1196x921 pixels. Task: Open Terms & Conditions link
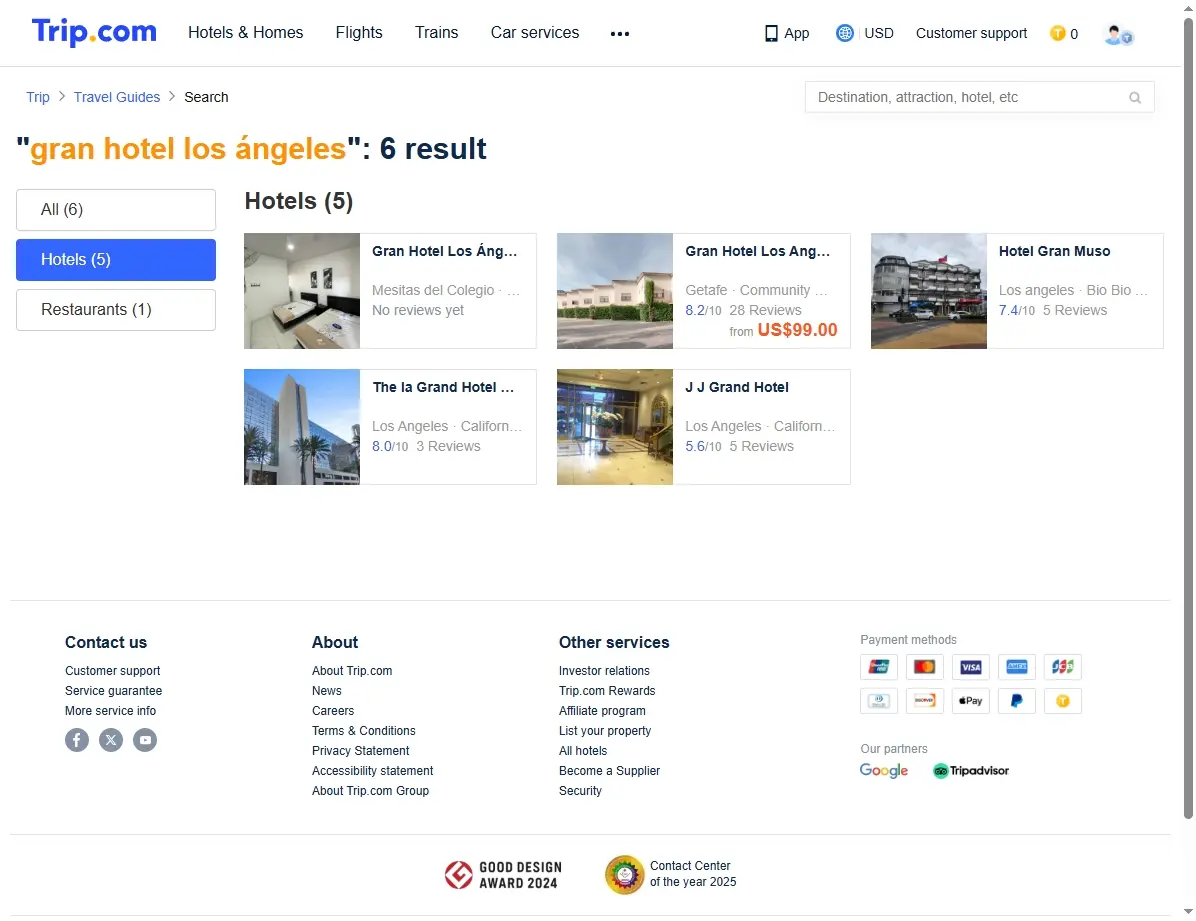point(364,731)
